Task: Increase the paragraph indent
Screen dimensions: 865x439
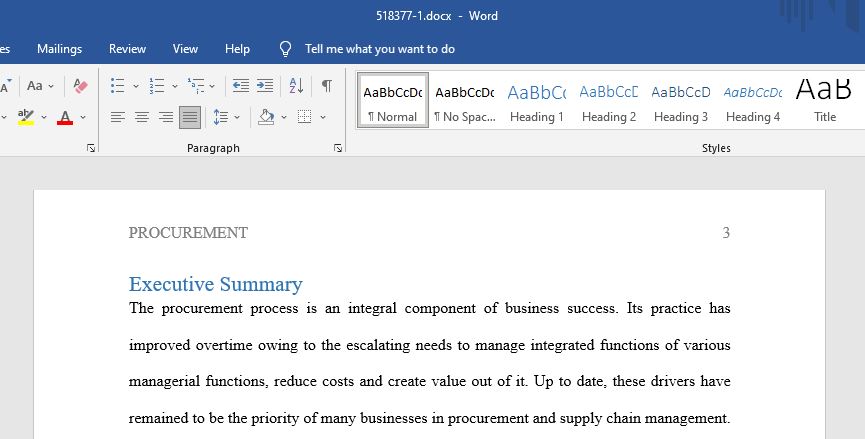Action: coord(265,85)
